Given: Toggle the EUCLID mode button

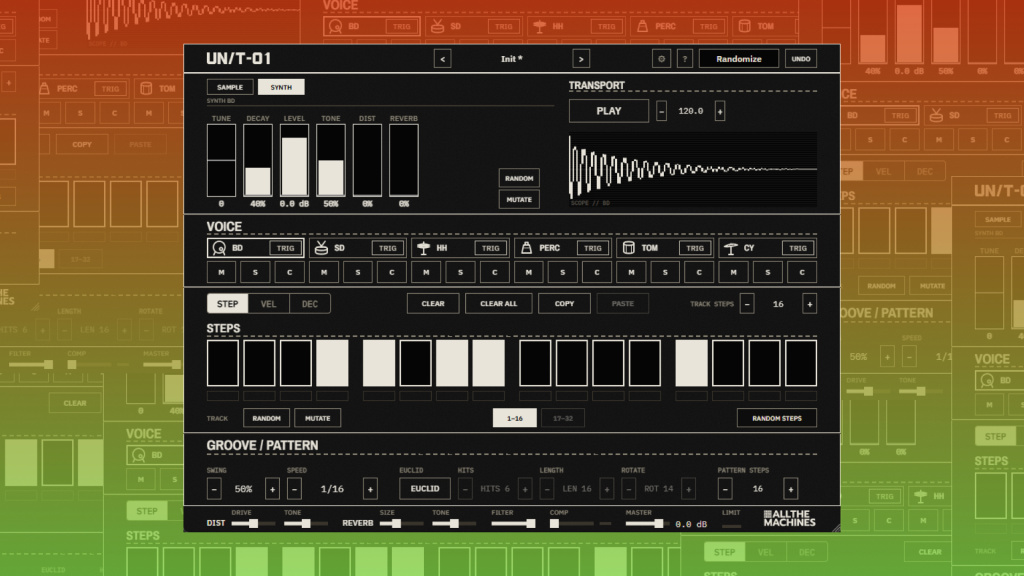Looking at the screenshot, I should point(424,488).
